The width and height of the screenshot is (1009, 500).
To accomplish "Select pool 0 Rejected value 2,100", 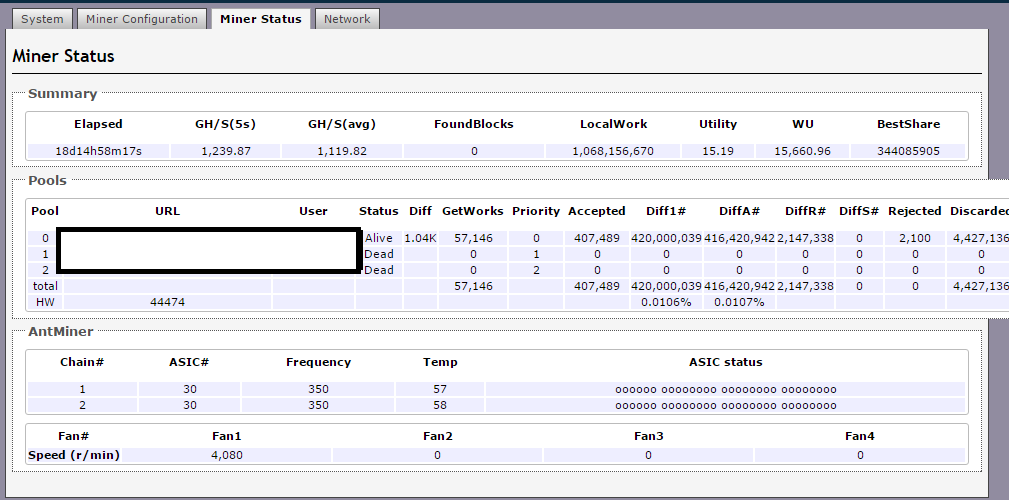I will pos(914,238).
